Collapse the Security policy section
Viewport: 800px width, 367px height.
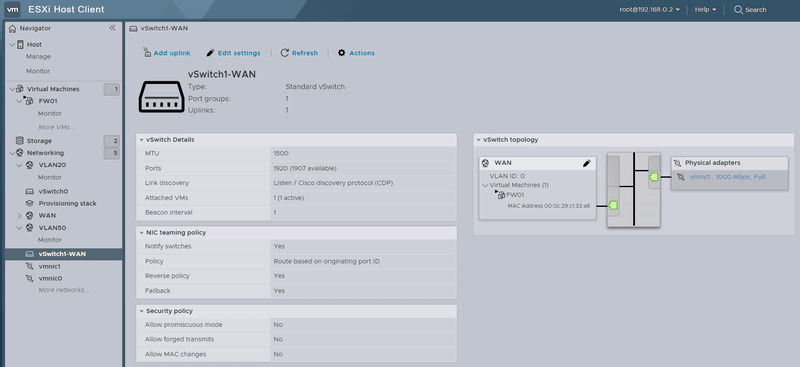(141, 311)
